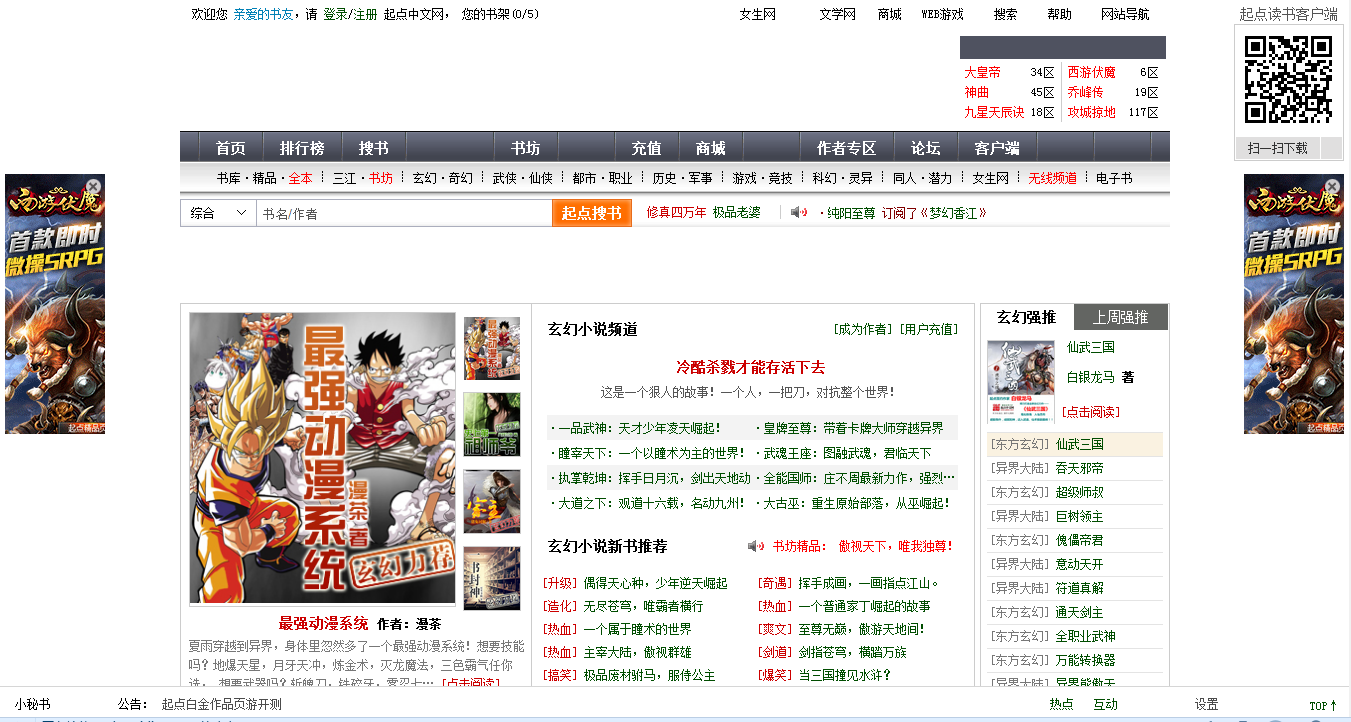Select the first One Piece small cover thumbnail
Viewport: 1351px width, 722px height.
click(492, 348)
